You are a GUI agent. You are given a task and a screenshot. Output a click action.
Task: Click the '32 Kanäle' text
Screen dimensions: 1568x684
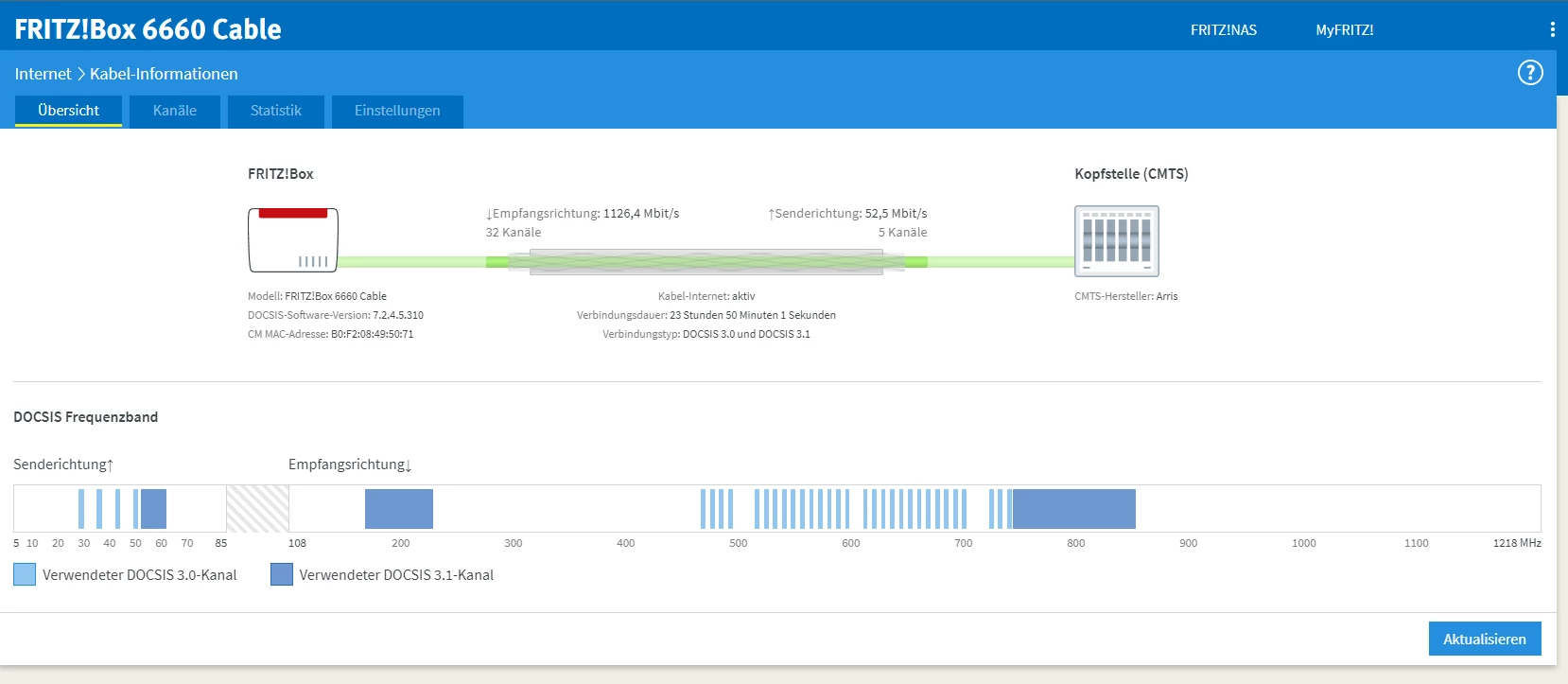tap(514, 233)
